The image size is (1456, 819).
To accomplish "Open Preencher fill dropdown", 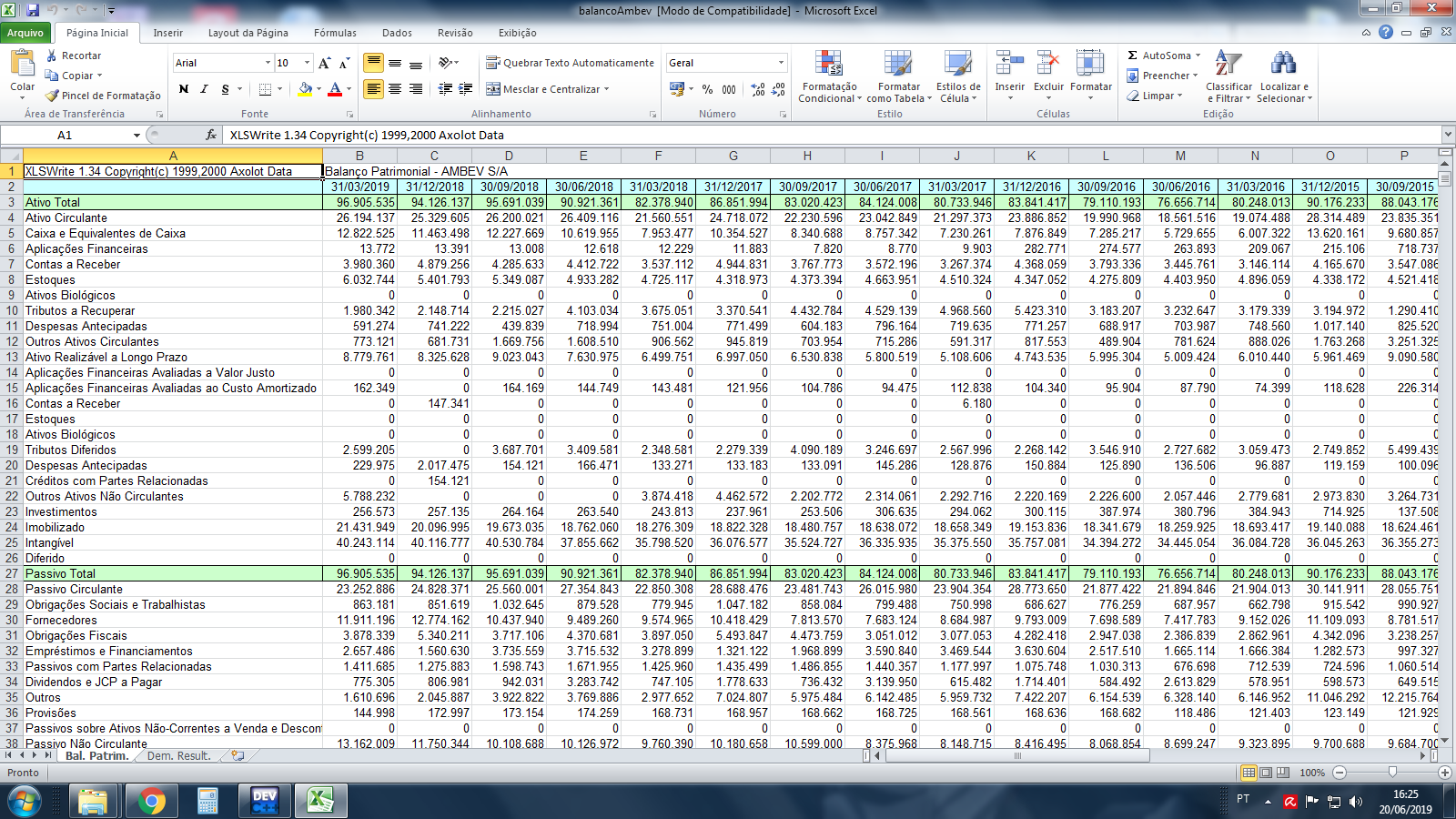I will (1162, 76).
